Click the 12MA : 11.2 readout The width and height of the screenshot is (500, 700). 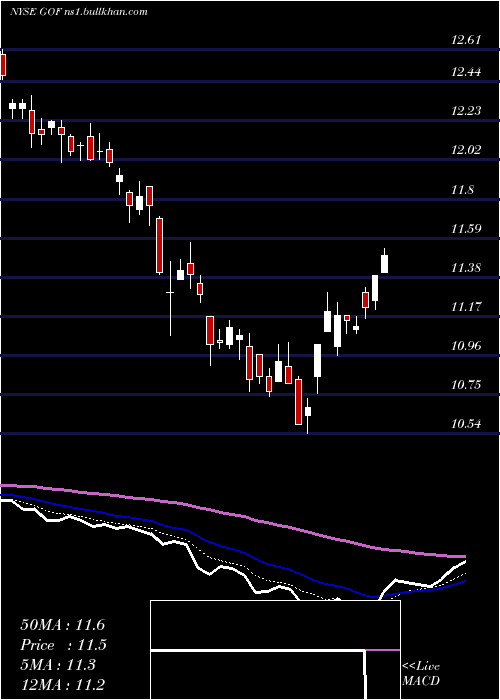(x=62, y=685)
